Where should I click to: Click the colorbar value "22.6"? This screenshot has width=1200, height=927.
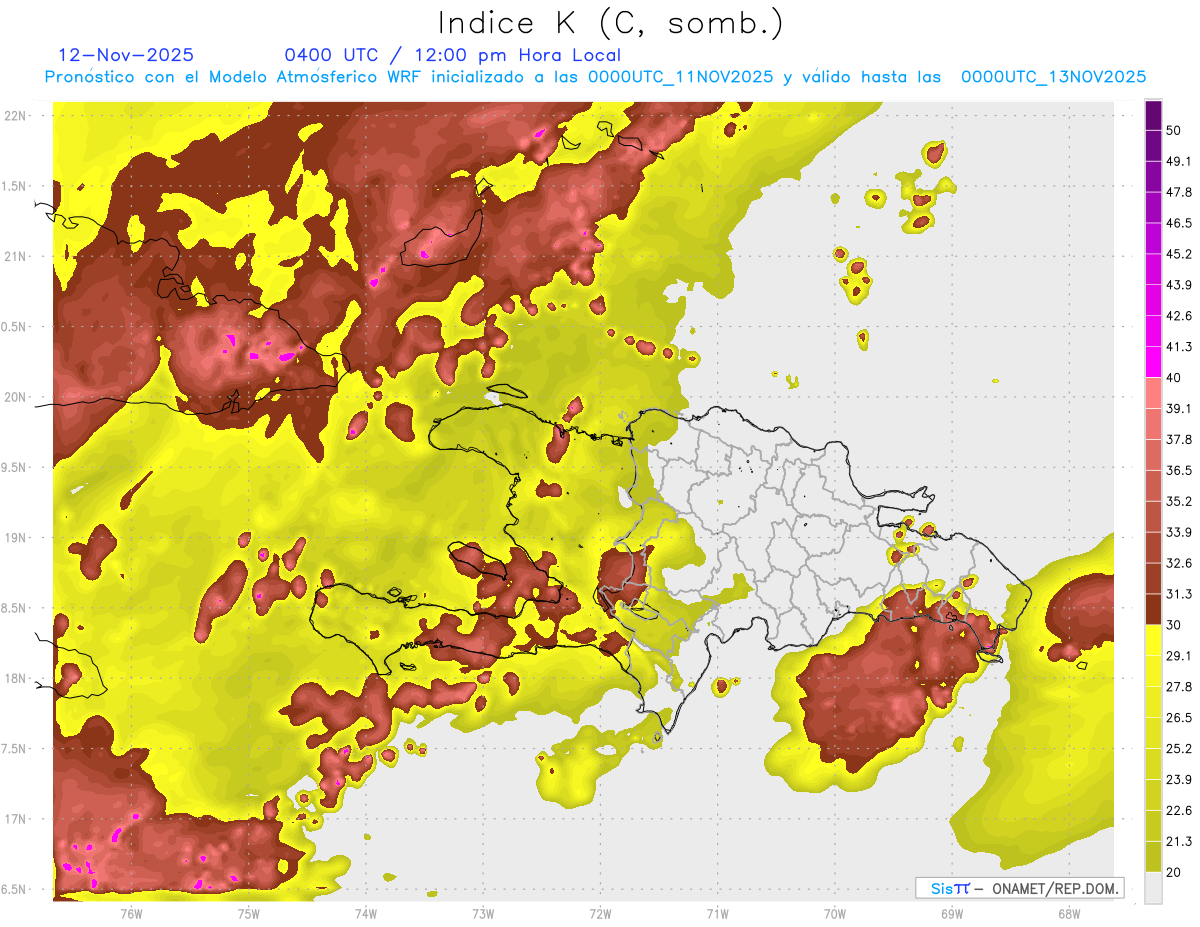pyautogui.click(x=1180, y=810)
